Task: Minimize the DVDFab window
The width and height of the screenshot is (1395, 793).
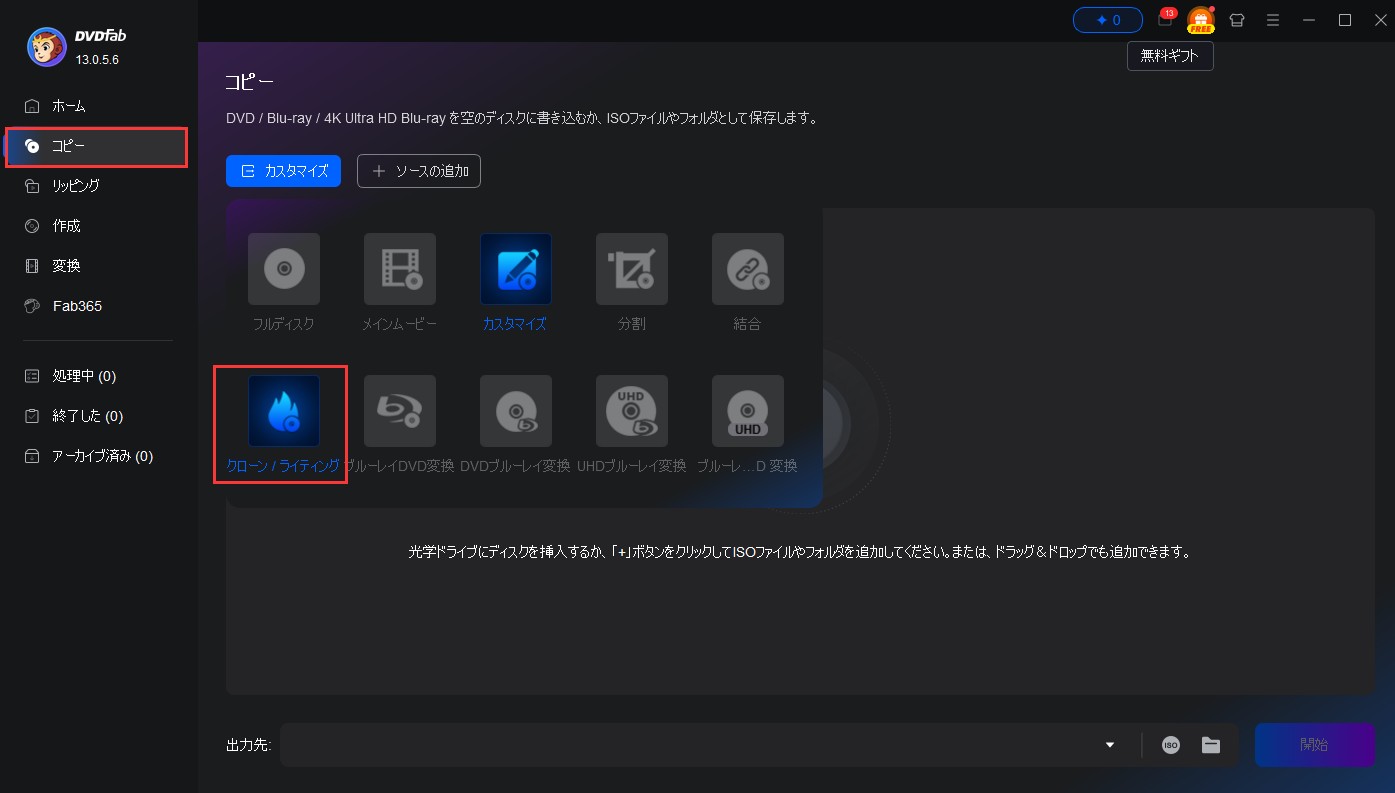Action: pos(1309,20)
